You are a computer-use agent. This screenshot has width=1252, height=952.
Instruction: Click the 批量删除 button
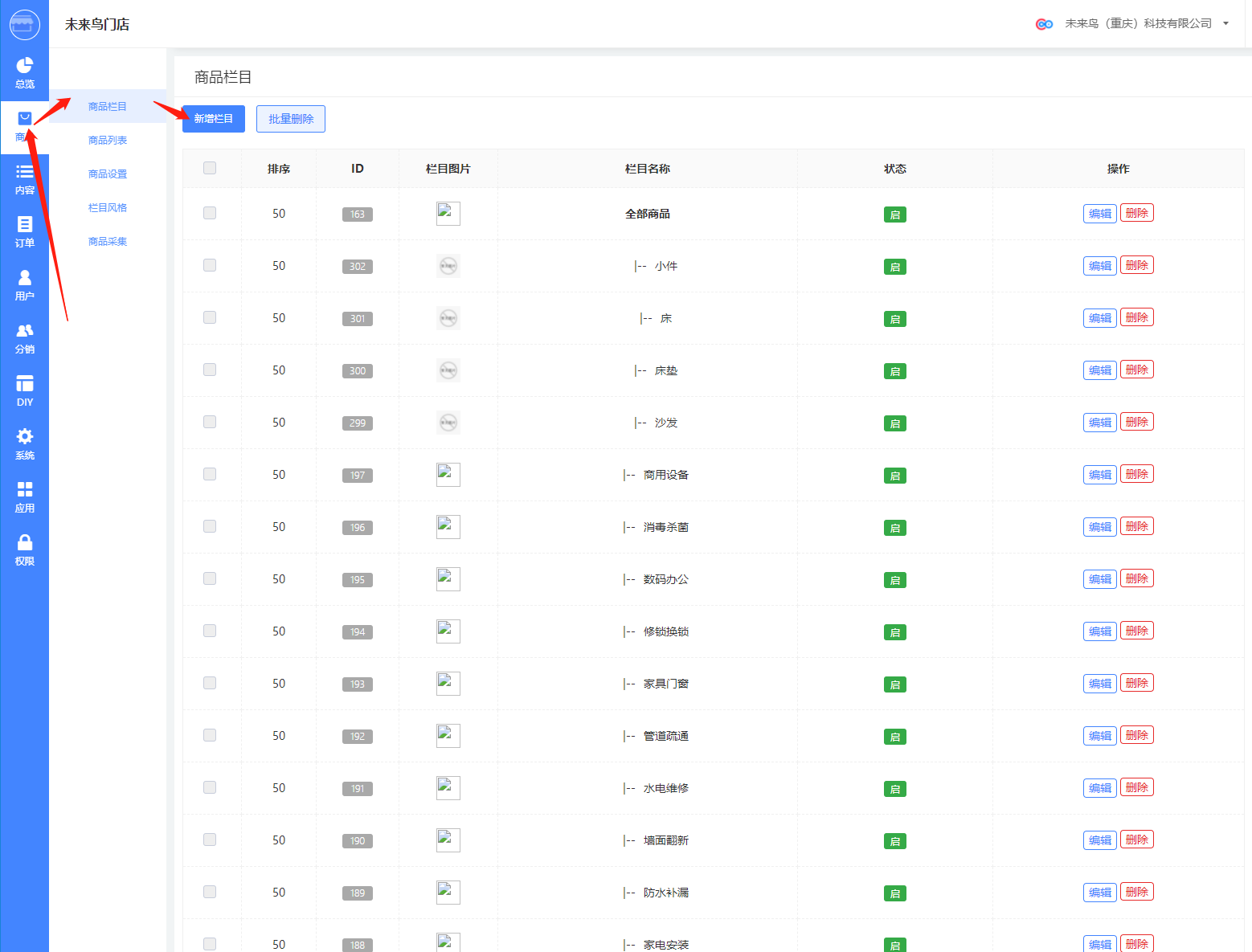(x=291, y=119)
